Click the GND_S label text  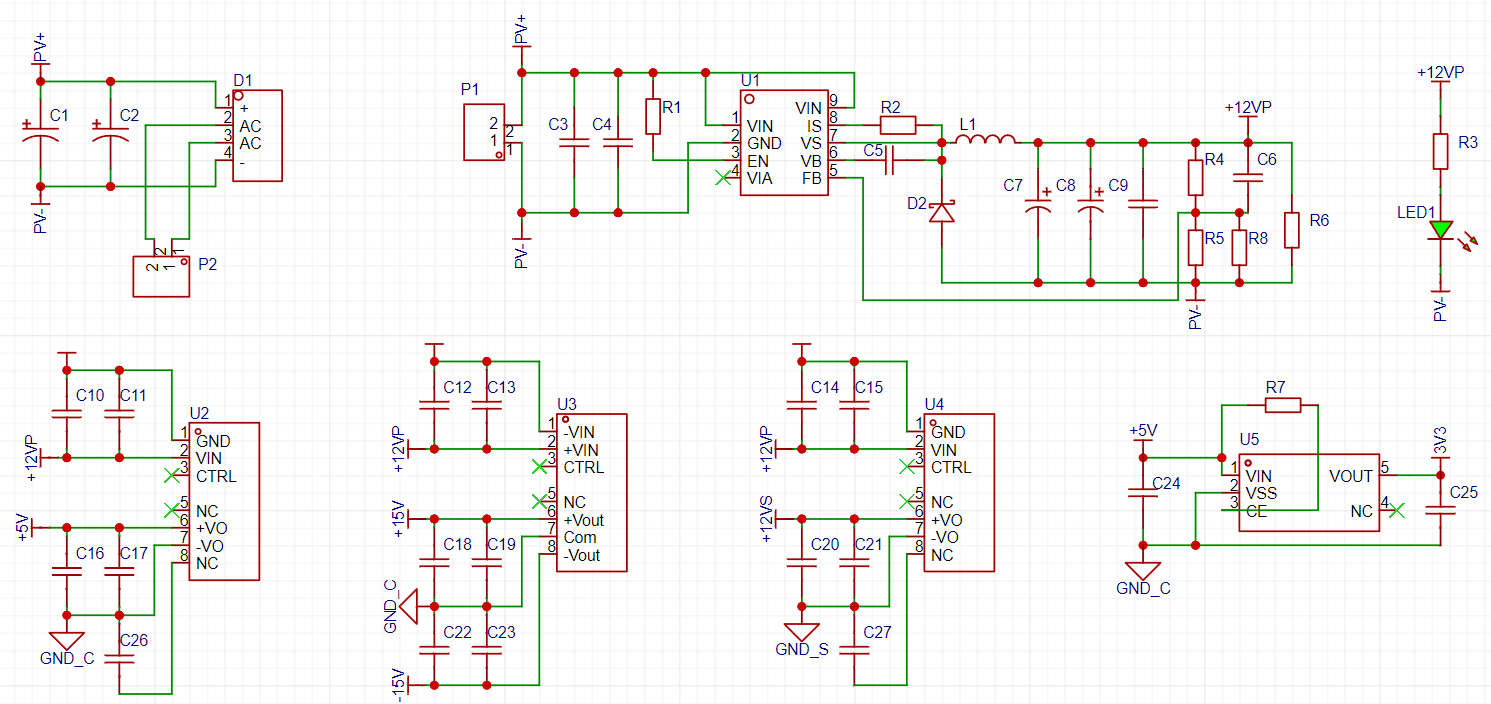coord(802,650)
